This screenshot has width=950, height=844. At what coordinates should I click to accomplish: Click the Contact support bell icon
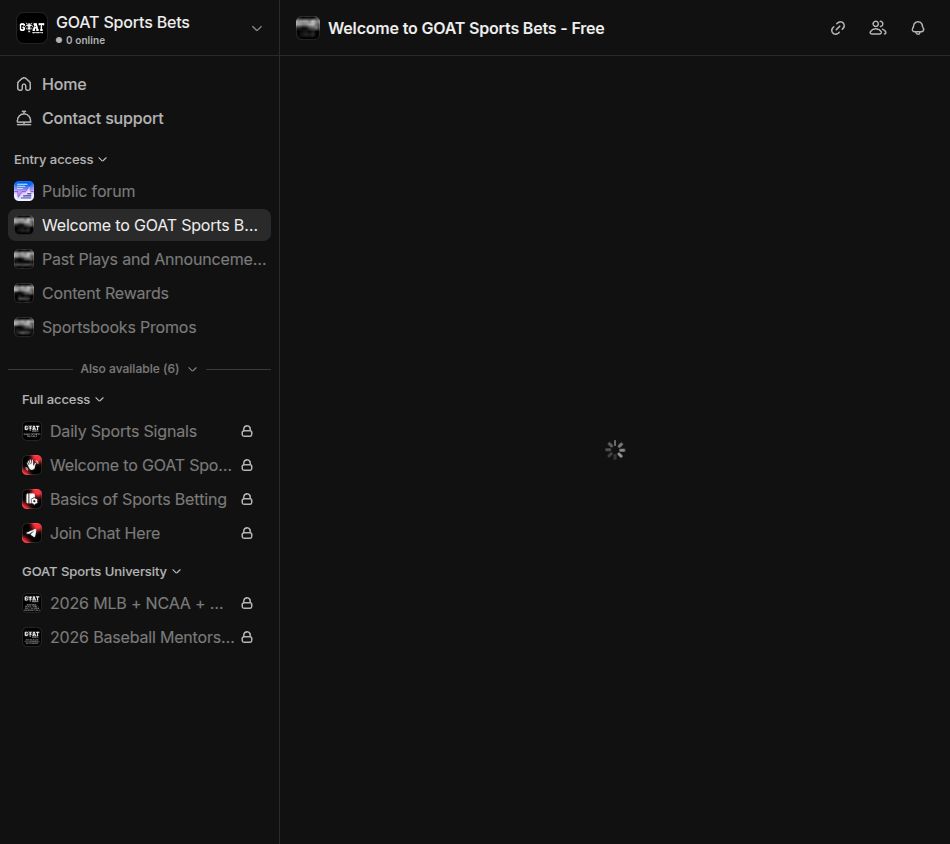tap(24, 118)
